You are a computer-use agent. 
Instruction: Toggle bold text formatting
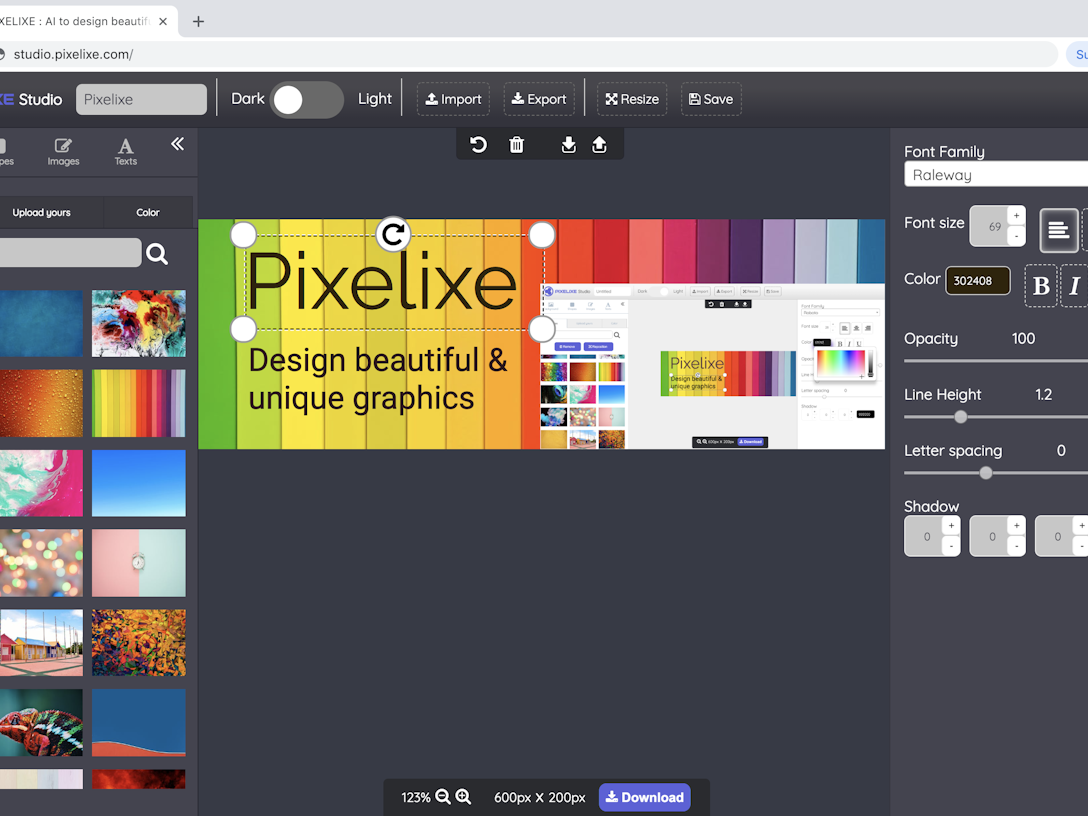[x=1041, y=286]
